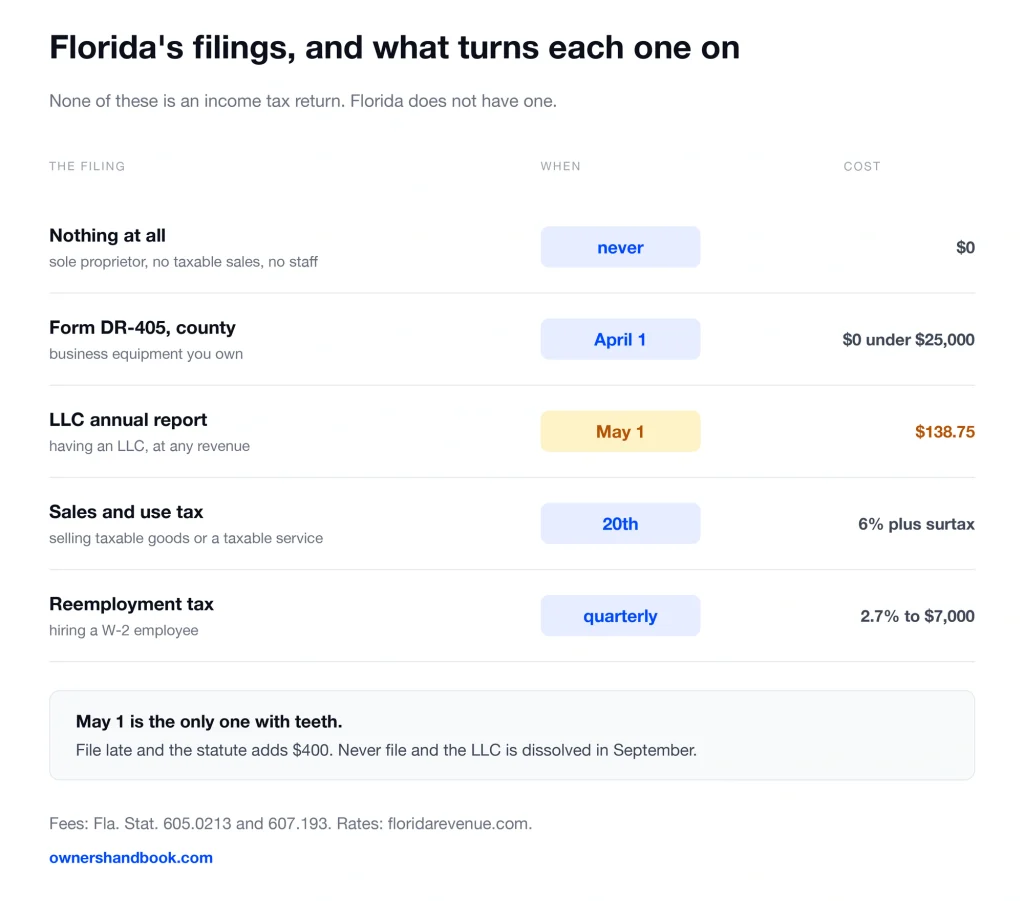This screenshot has width=1024, height=901.
Task: Click the 'never' badge
Action: coord(620,247)
